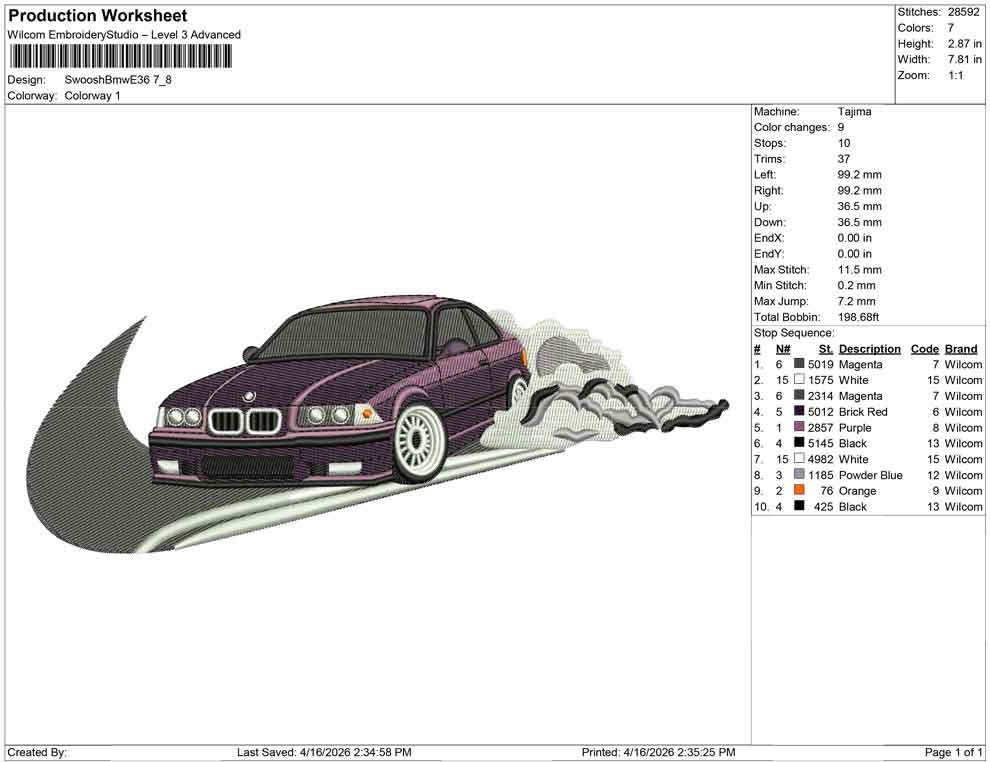Select the Black swatch for thread 5145

point(797,443)
